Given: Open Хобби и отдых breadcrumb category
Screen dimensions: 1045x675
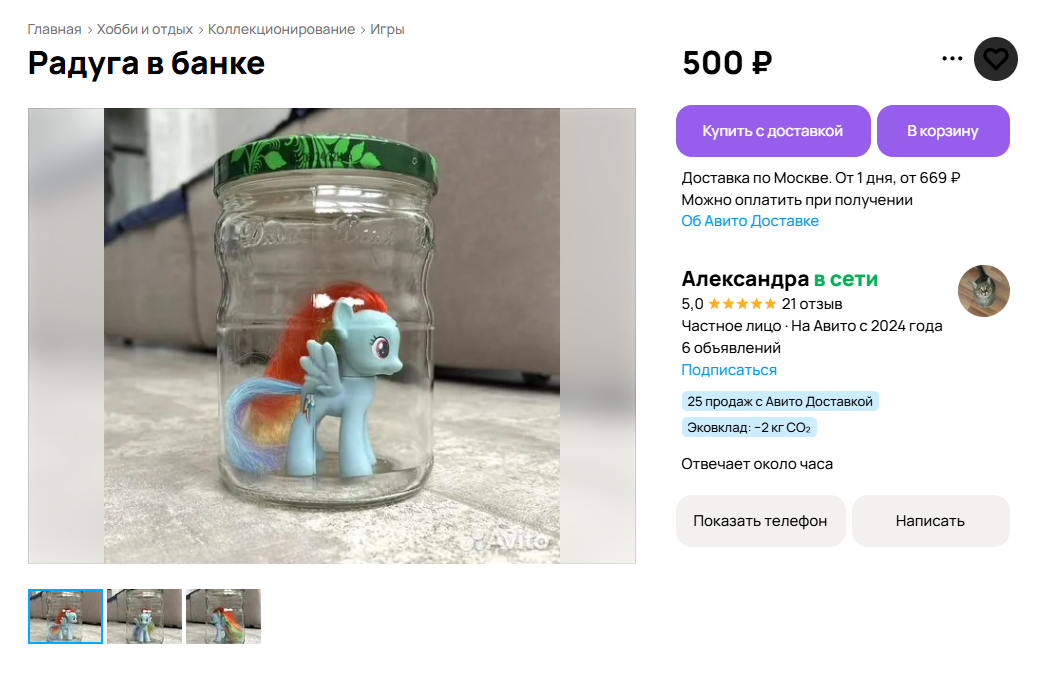Looking at the screenshot, I should (x=145, y=29).
